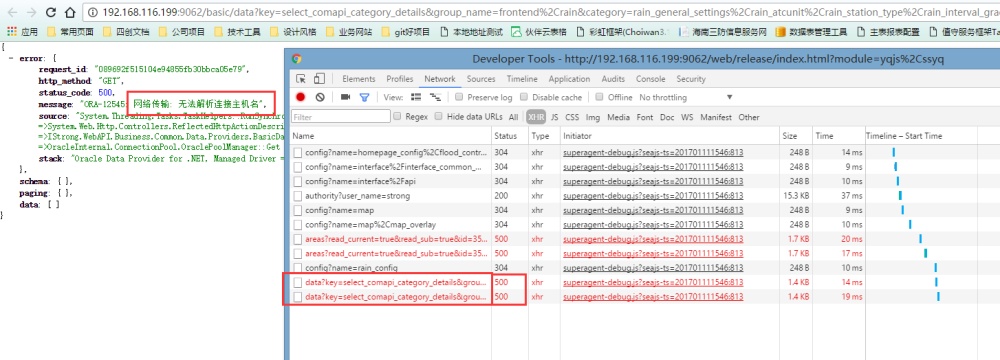Open initiator link for authority?user_name=strong request
Screen dimensions: 1000x360
(653, 195)
